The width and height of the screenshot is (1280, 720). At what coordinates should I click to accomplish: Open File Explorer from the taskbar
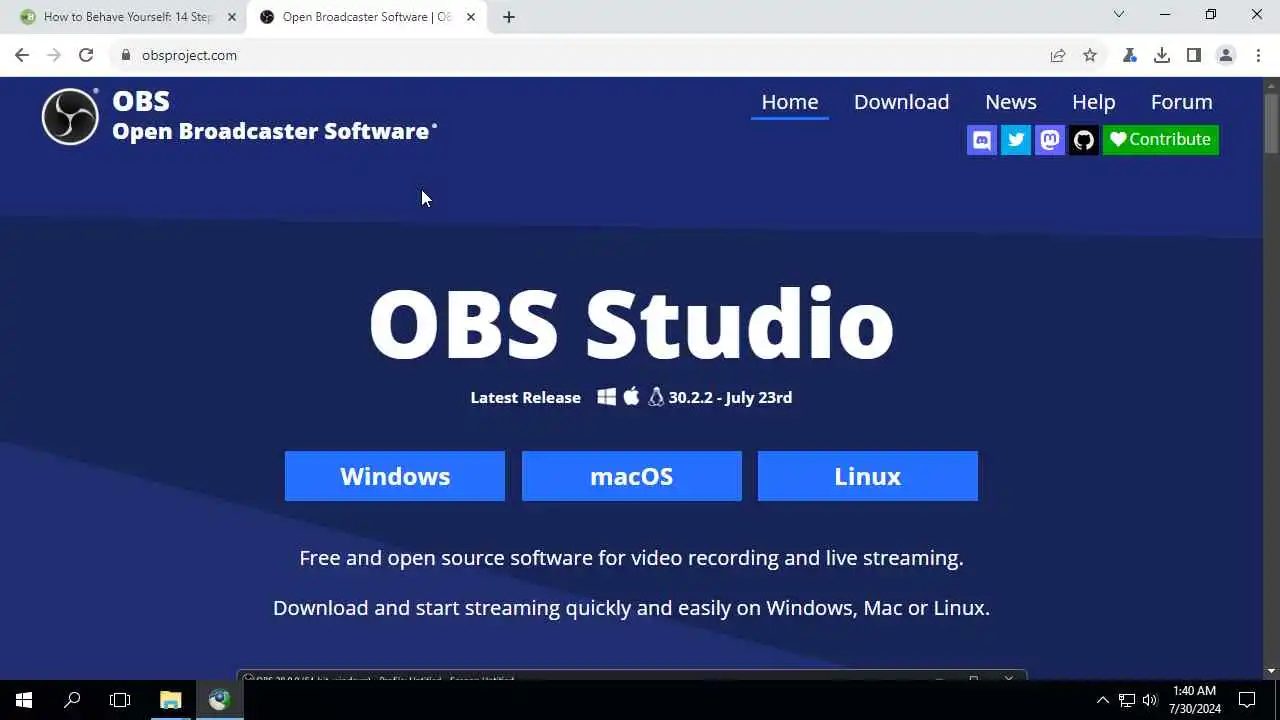pyautogui.click(x=170, y=700)
